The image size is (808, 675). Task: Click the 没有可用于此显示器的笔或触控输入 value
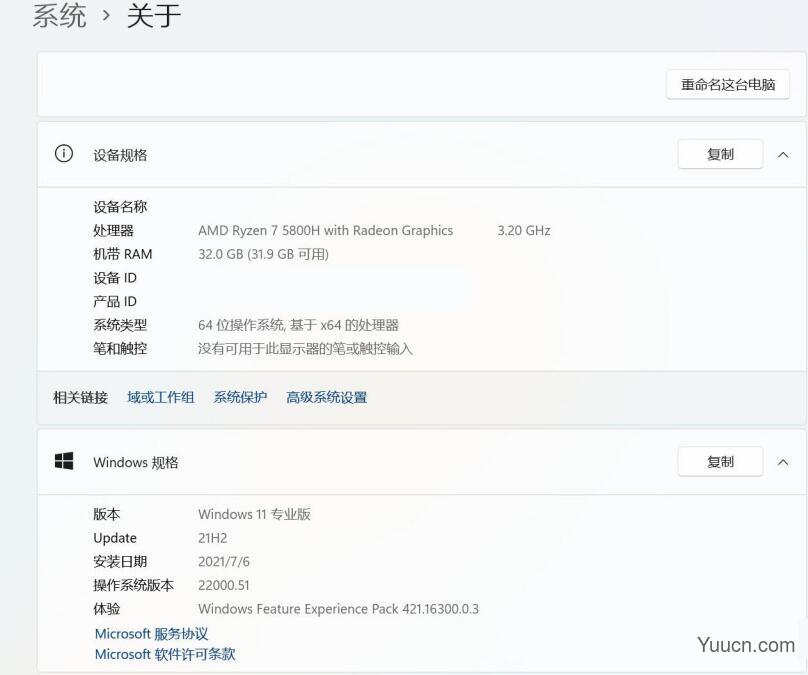(306, 349)
